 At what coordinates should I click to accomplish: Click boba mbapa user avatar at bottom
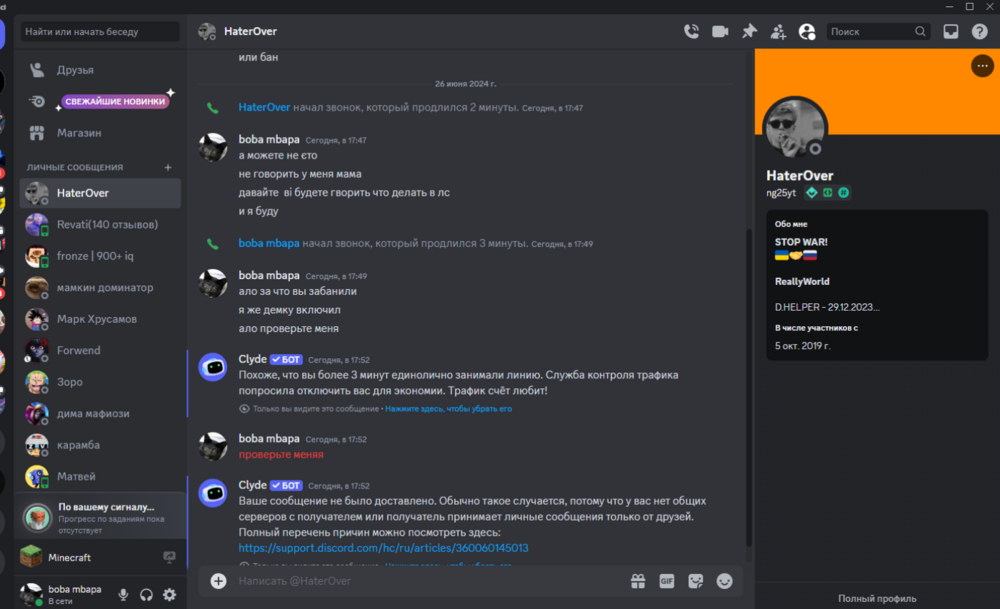click(30, 594)
